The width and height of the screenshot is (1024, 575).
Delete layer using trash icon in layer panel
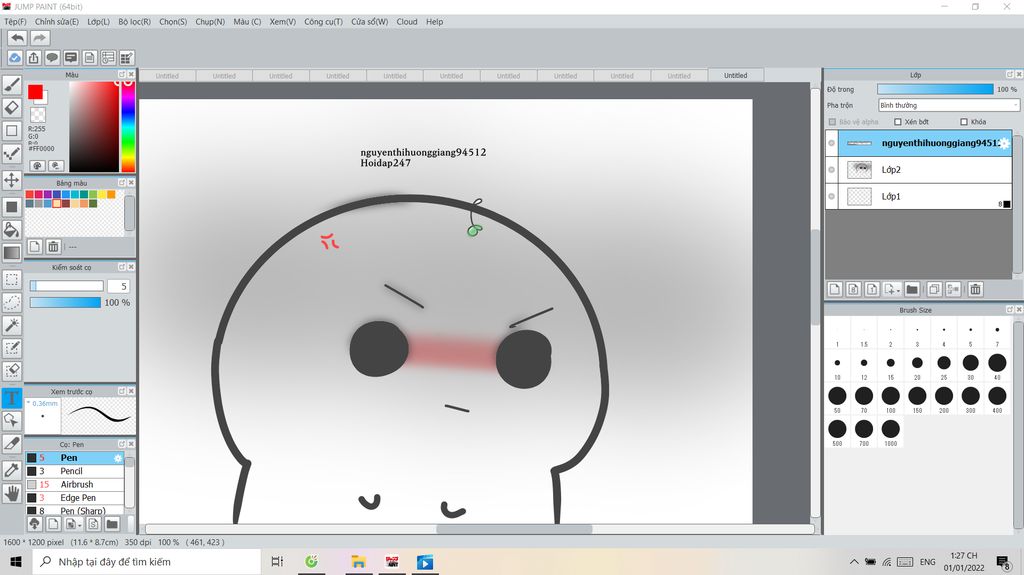pos(975,290)
